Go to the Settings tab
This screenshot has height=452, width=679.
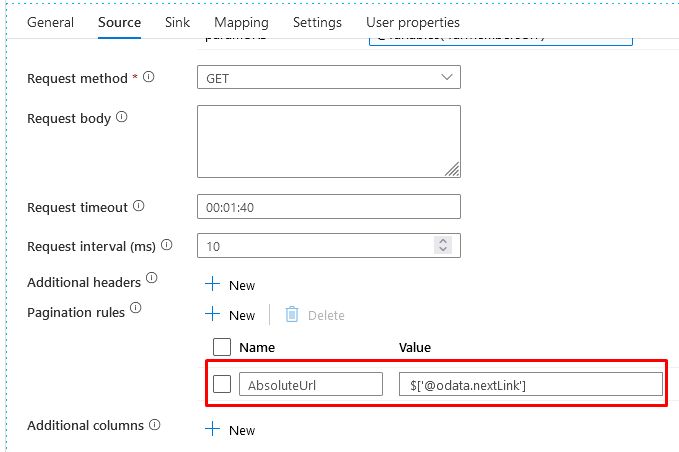coord(317,23)
